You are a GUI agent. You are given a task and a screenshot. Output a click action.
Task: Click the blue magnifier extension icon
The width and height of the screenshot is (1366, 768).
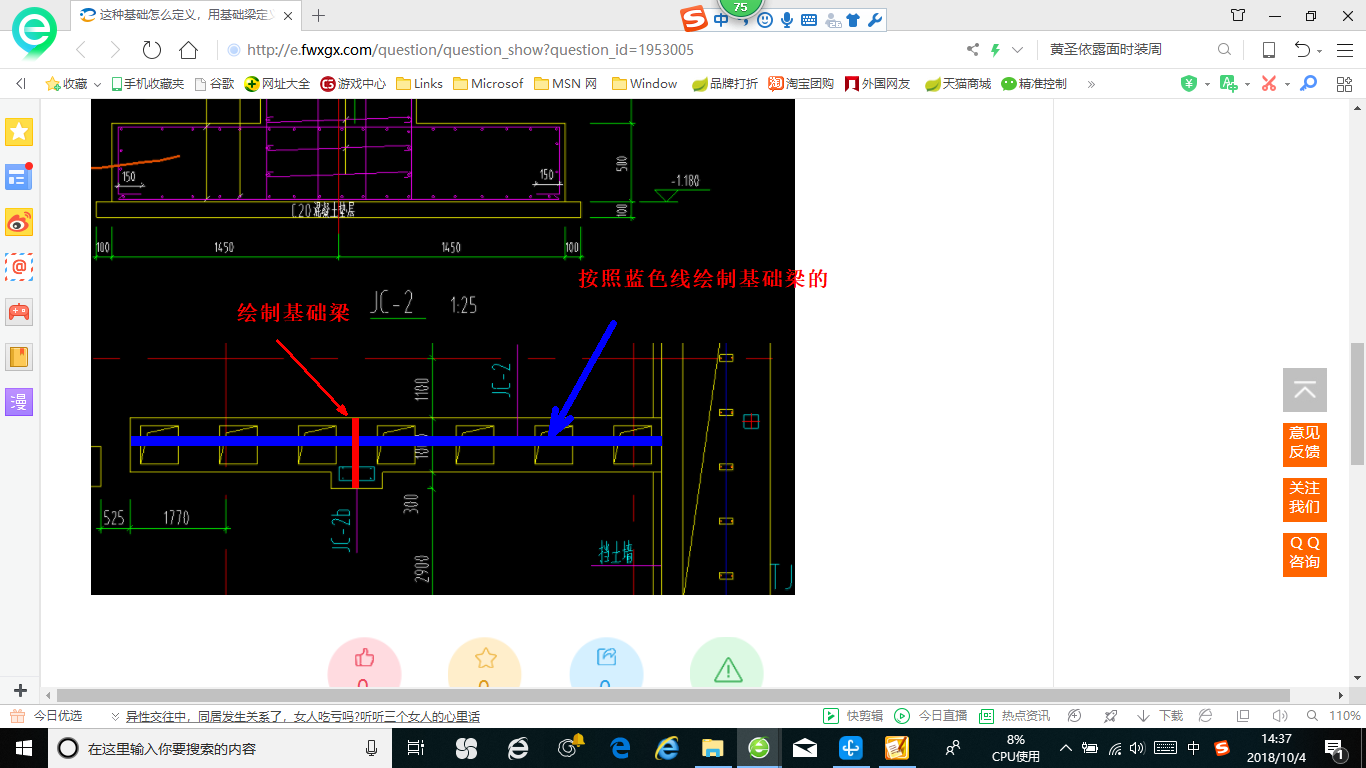[x=1308, y=84]
